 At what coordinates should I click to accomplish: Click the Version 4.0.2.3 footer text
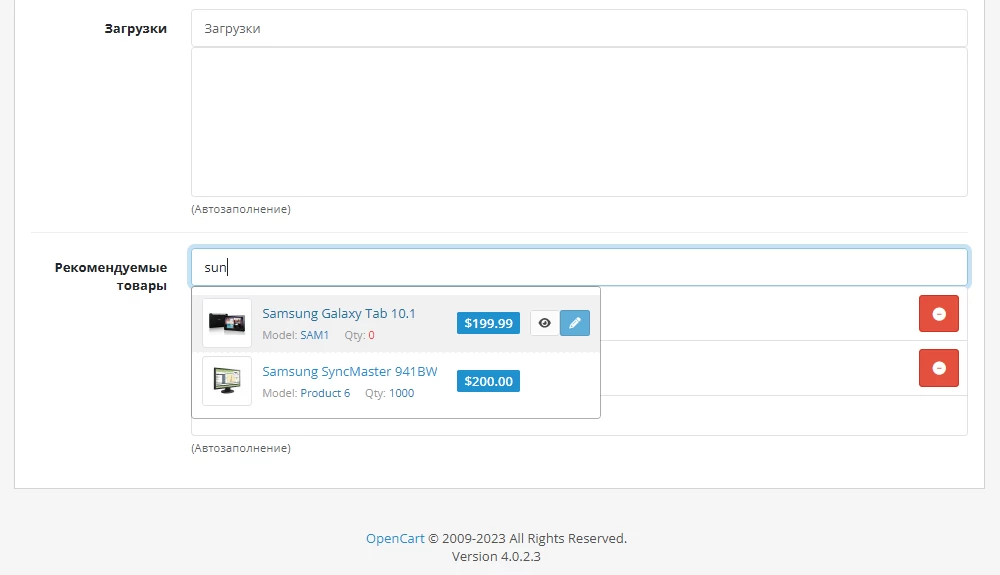click(496, 557)
